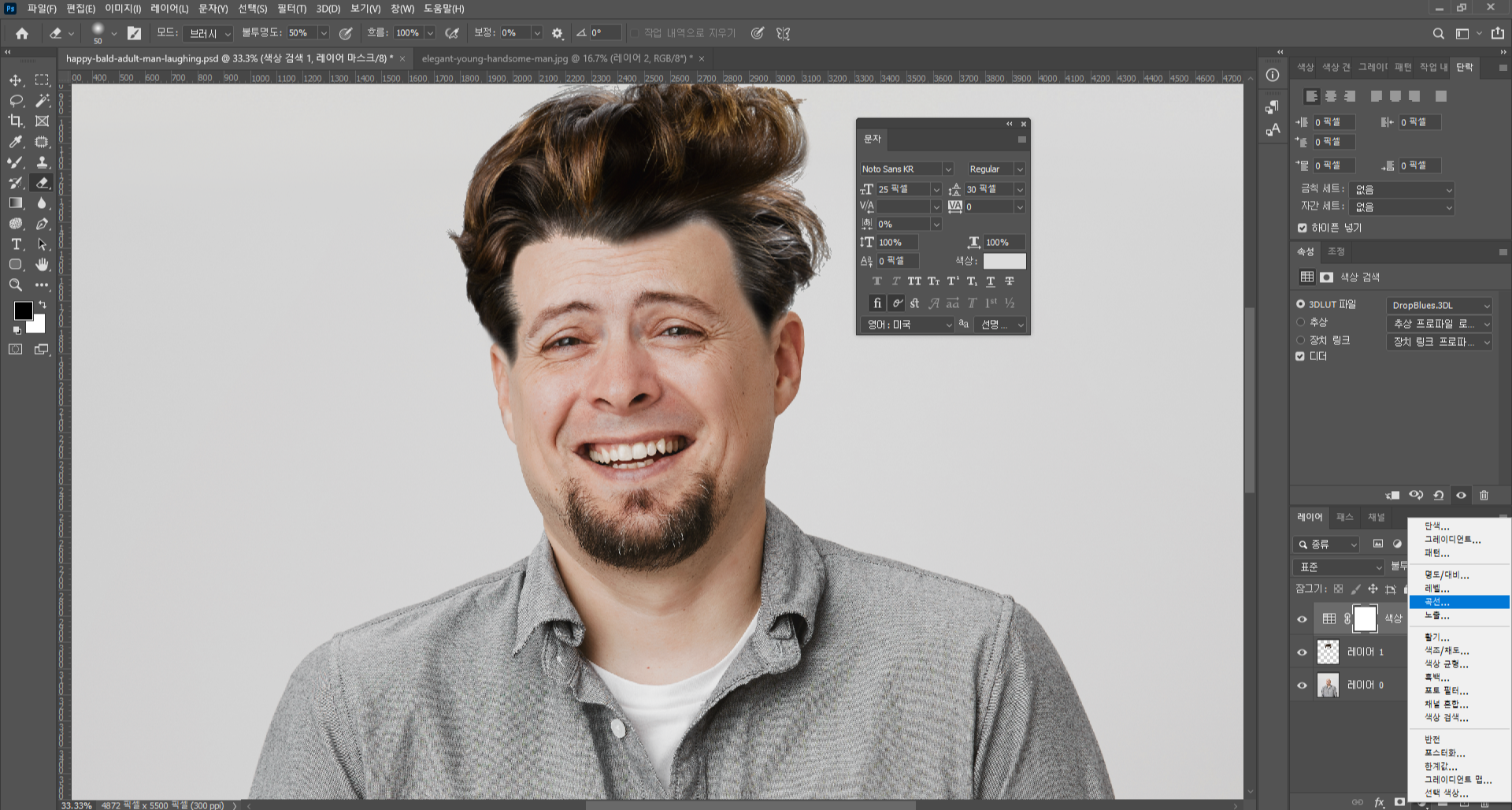Select the Brush tool in toolbox

click(16, 162)
